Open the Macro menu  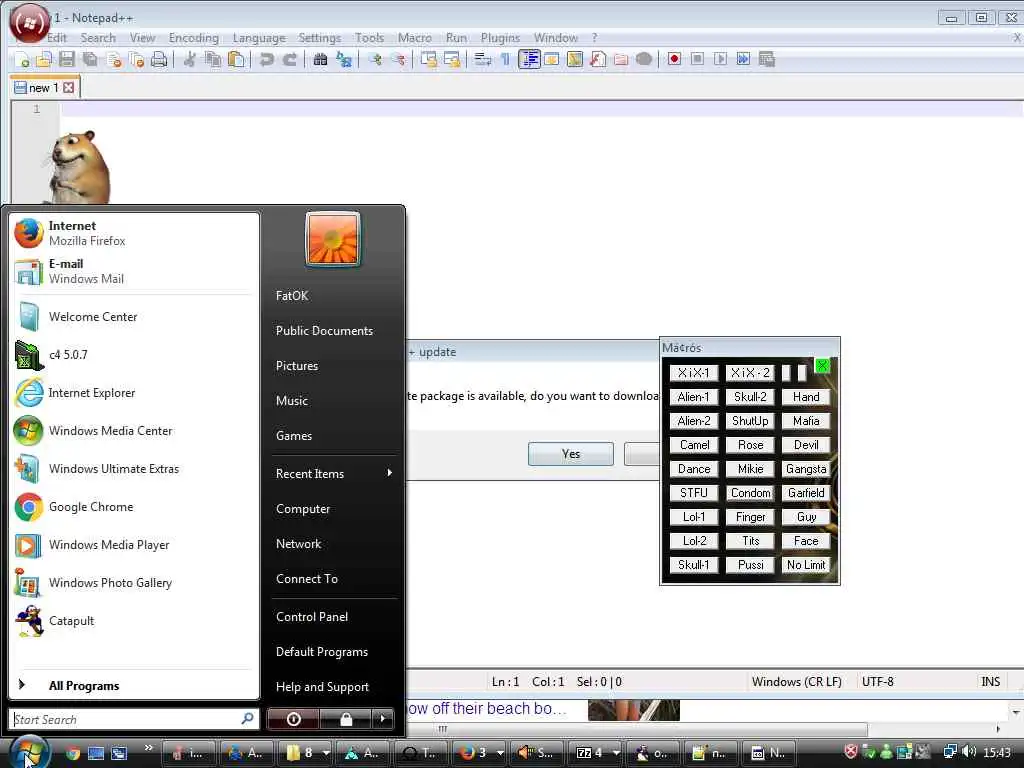pos(415,38)
